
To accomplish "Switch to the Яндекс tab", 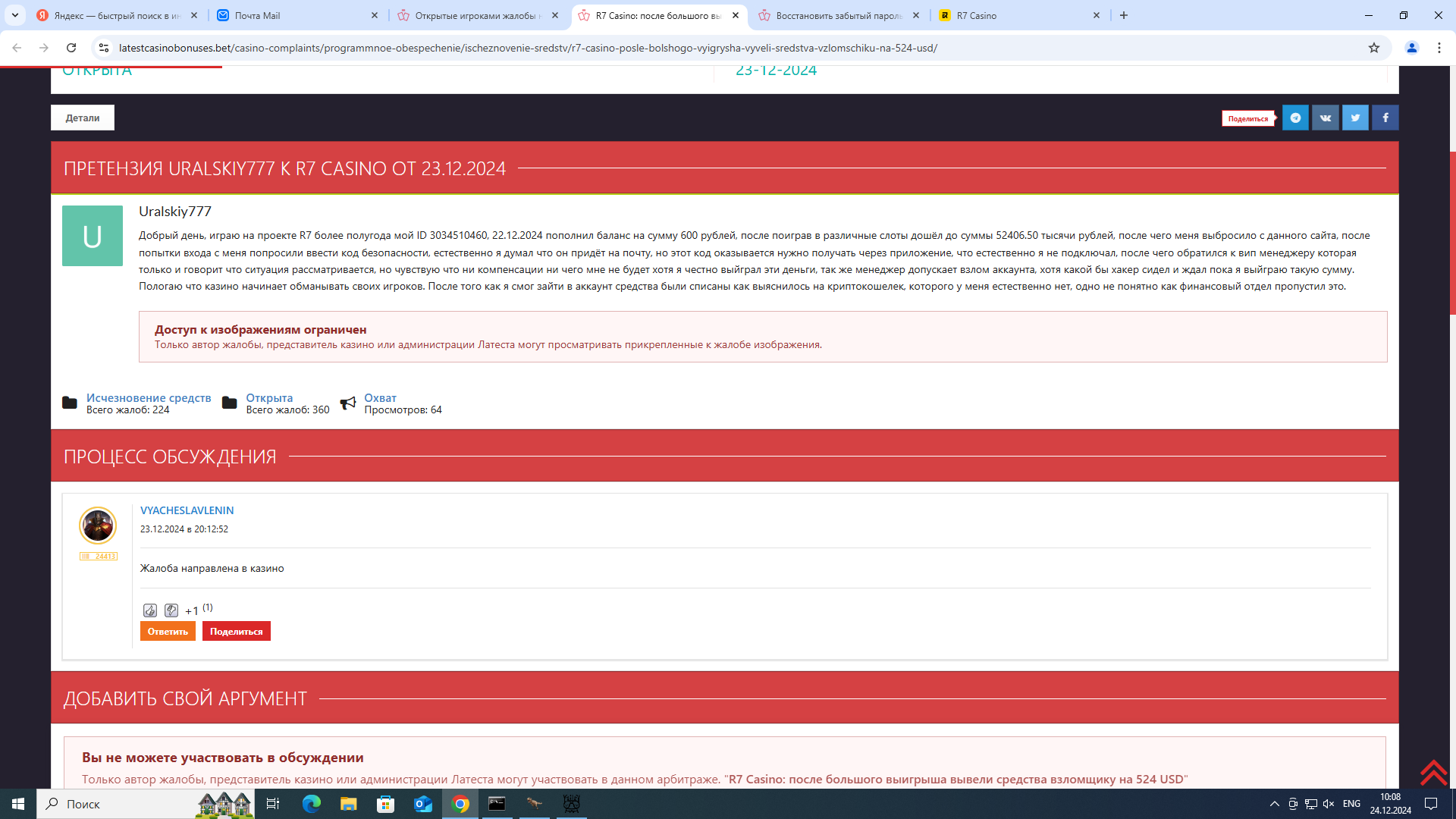I will tap(118, 15).
